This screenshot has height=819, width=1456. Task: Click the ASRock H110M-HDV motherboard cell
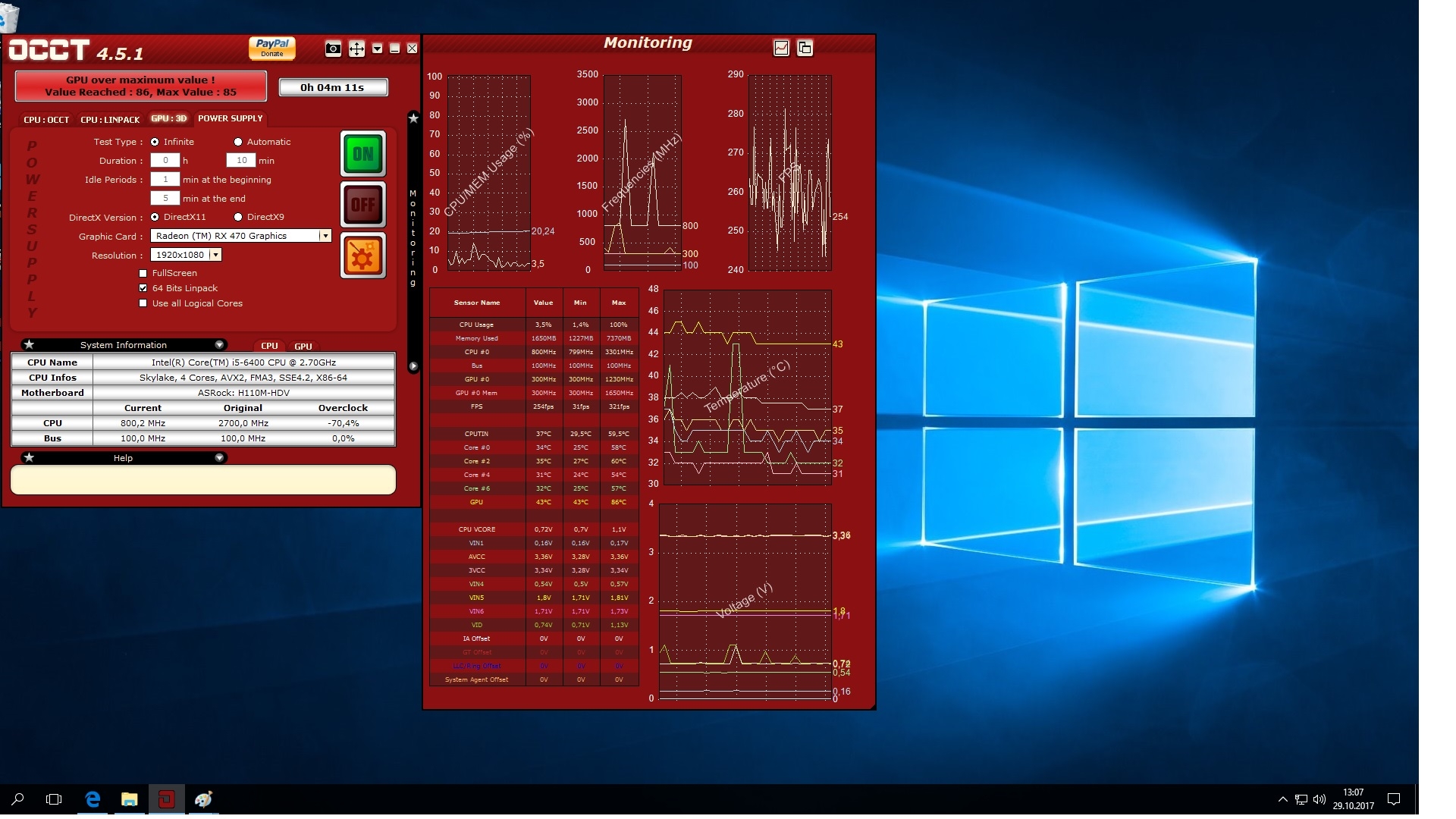point(243,393)
